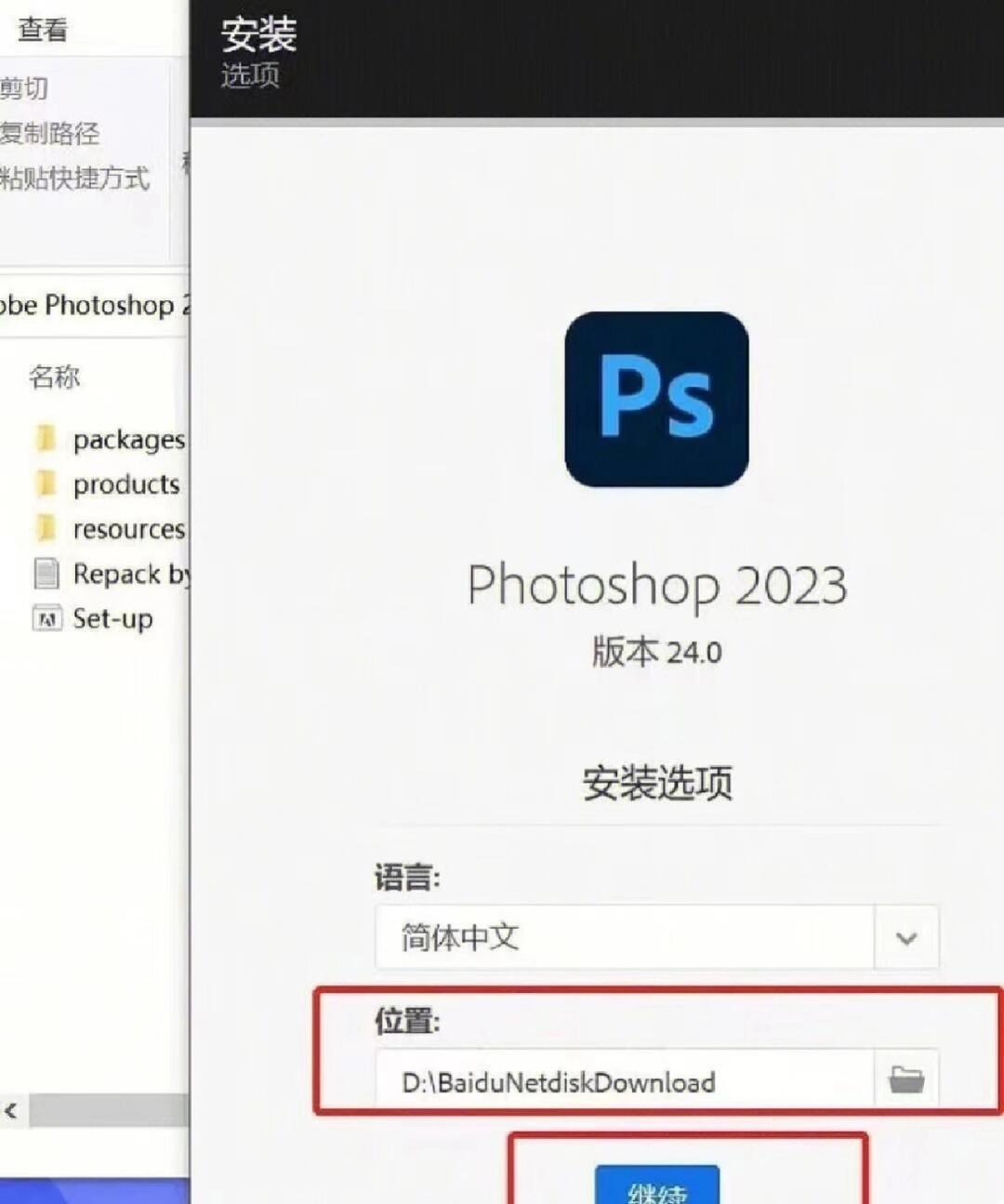Click the Photoshop Ps logo
The width and height of the screenshot is (1004, 1204).
tap(656, 398)
